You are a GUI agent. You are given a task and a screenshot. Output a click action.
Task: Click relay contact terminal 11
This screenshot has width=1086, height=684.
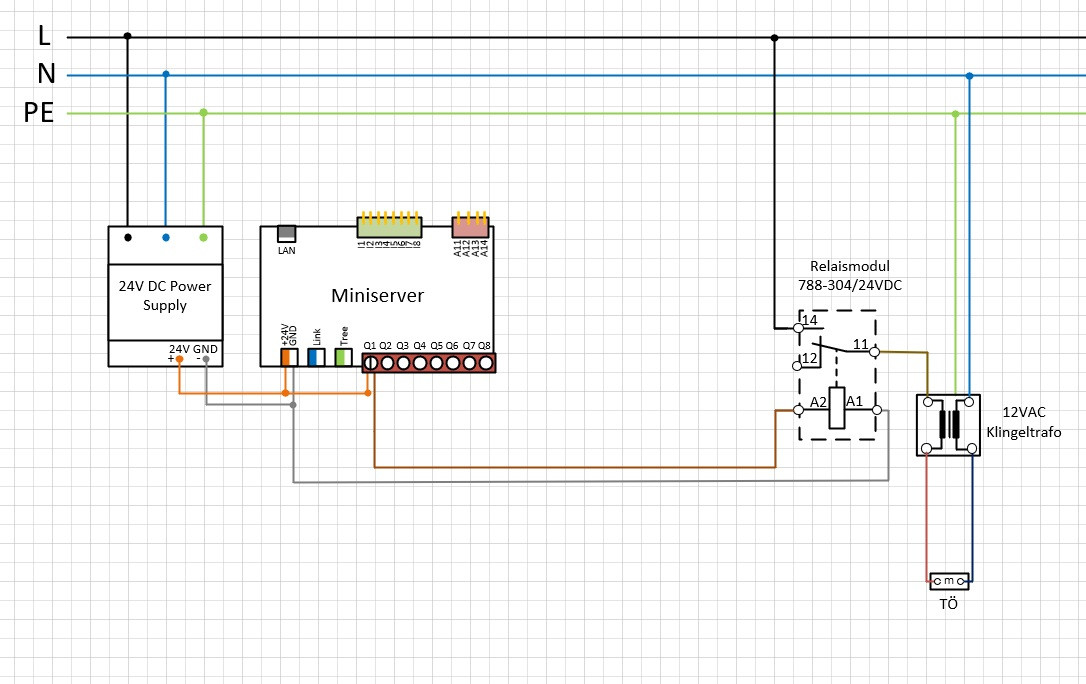(875, 351)
